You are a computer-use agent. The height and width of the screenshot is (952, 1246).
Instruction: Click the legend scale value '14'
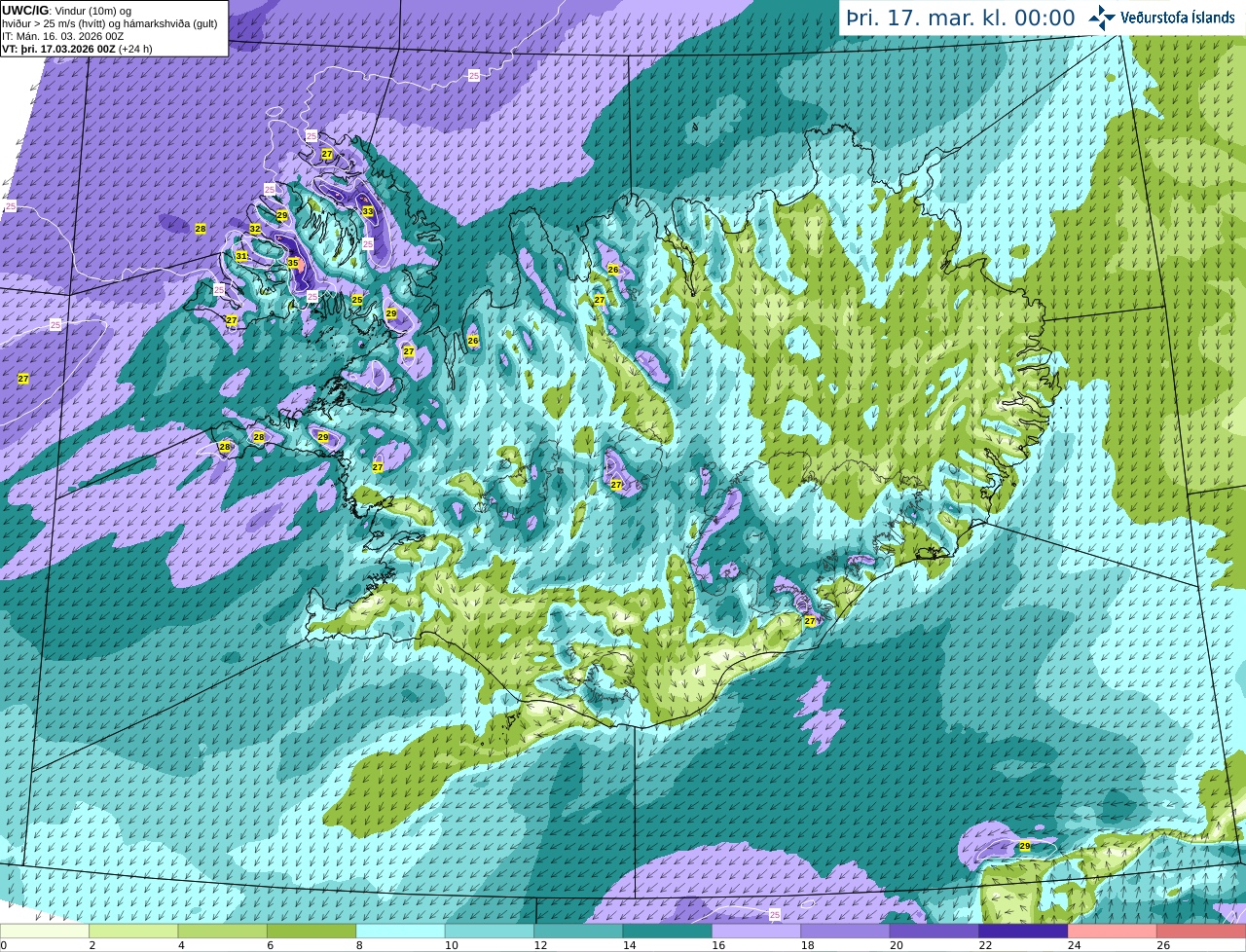(628, 945)
